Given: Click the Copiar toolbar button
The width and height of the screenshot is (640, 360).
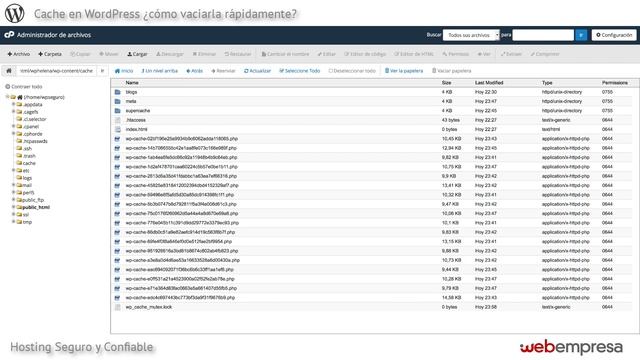Looking at the screenshot, I should (80, 54).
